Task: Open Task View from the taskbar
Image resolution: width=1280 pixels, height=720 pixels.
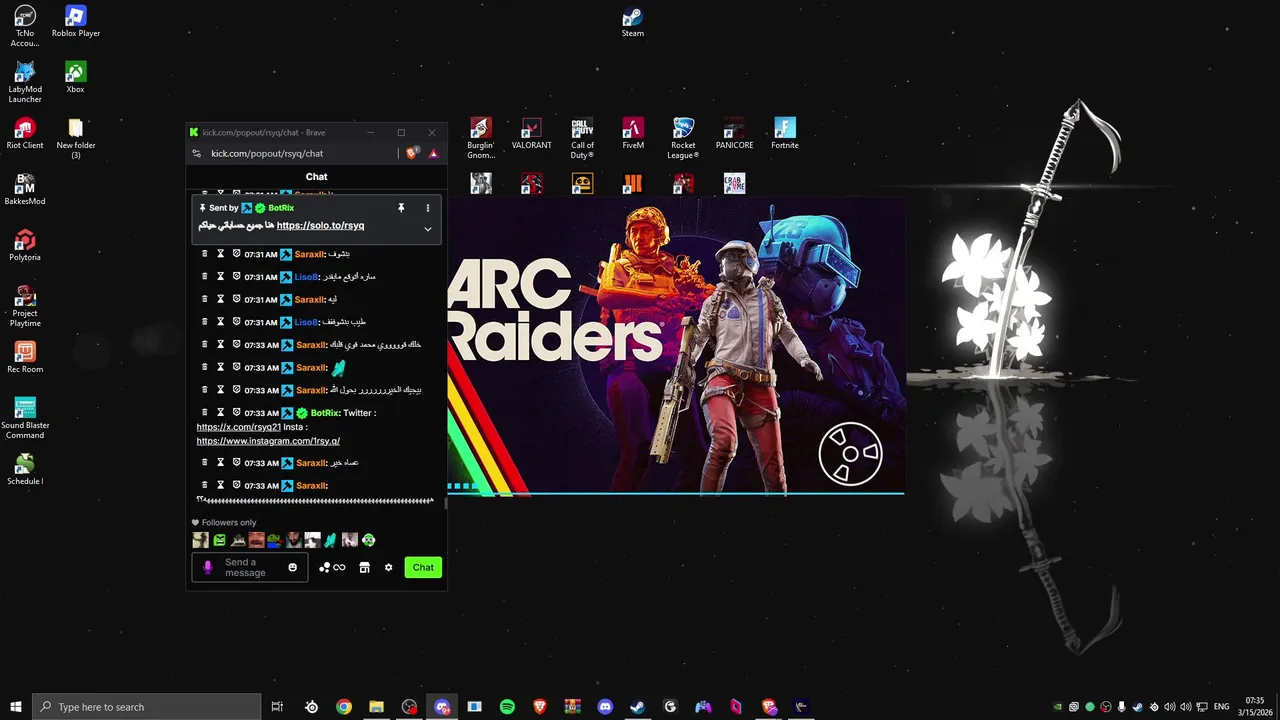Action: [x=278, y=707]
